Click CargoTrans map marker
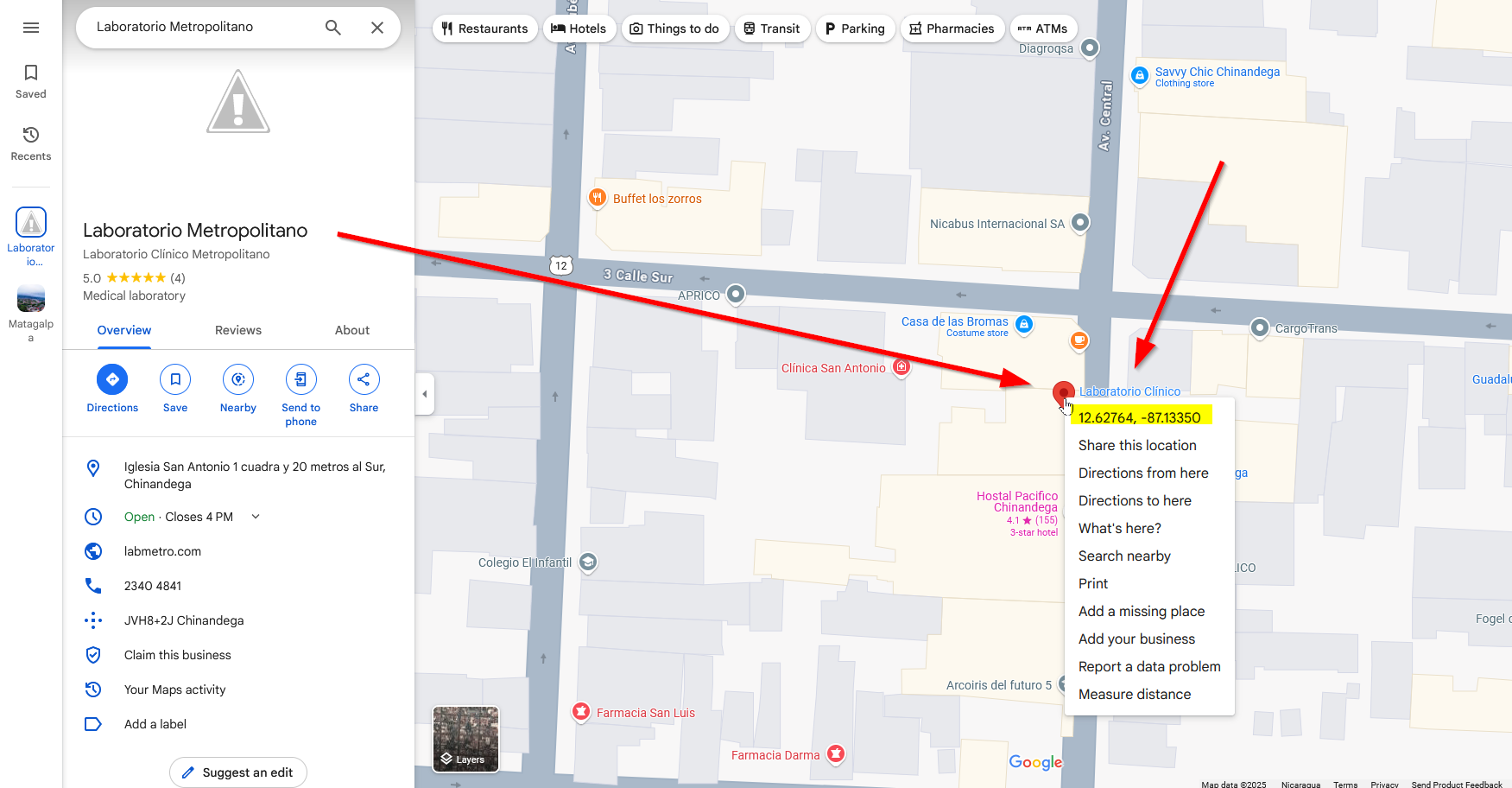 [x=1260, y=327]
